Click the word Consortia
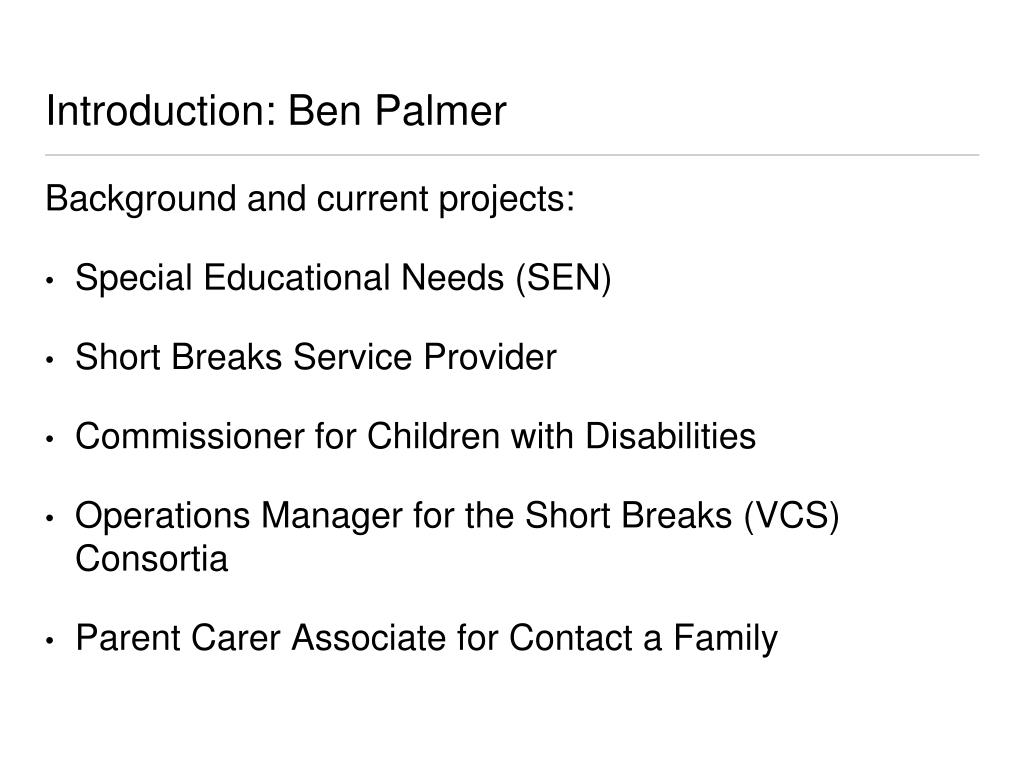The width and height of the screenshot is (1024, 768). pos(152,559)
